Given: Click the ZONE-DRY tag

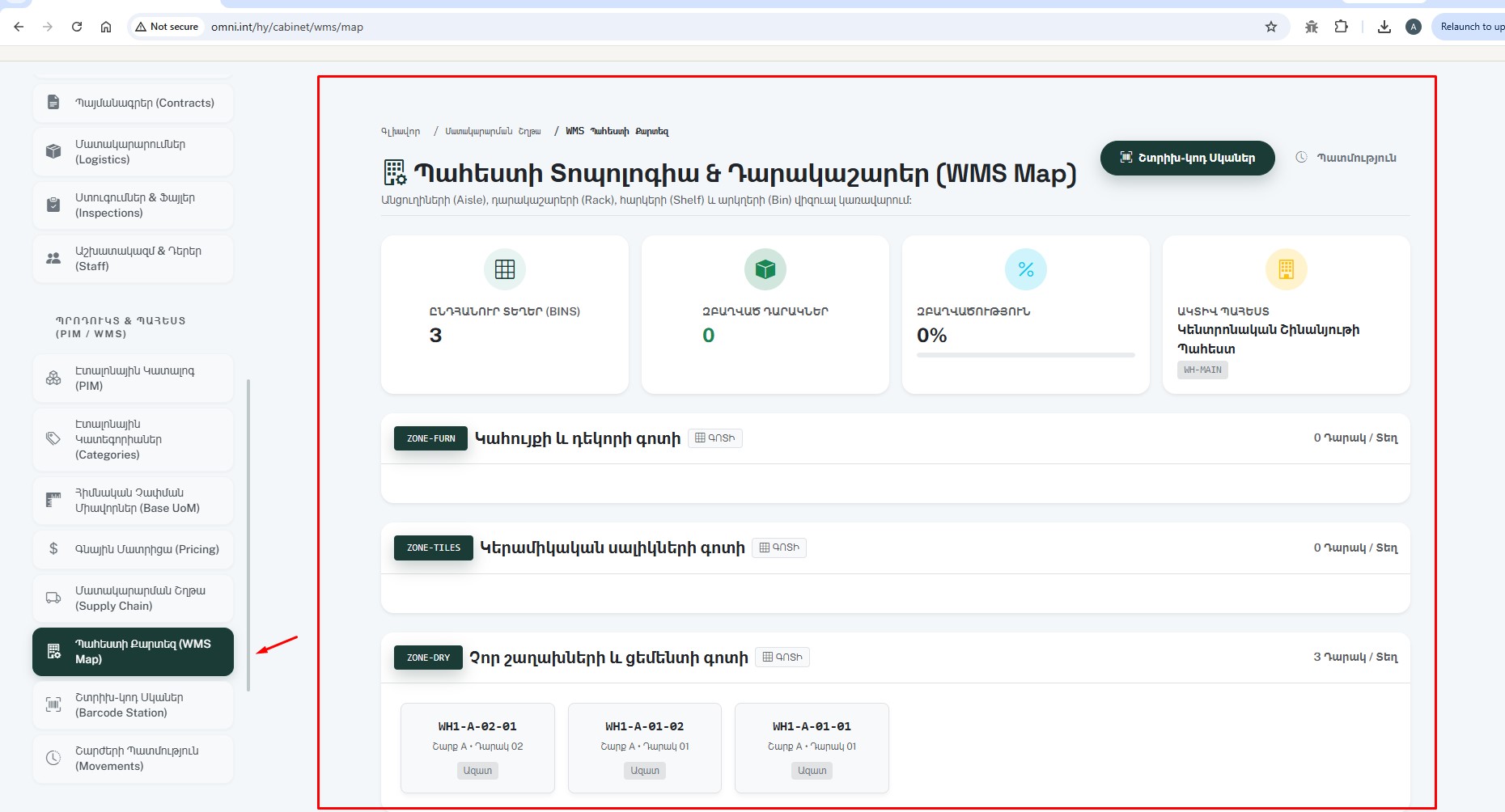Looking at the screenshot, I should click(428, 658).
